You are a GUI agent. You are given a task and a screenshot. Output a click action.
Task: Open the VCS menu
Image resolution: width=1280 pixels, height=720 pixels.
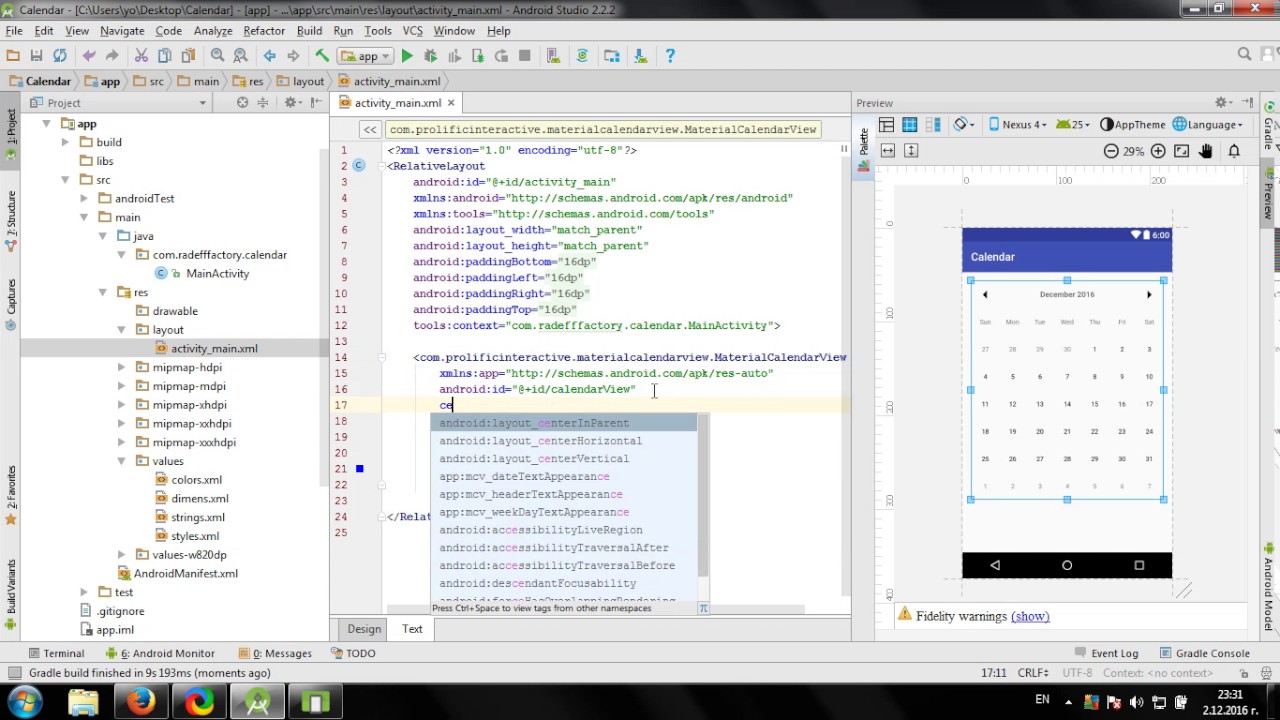[x=412, y=31]
